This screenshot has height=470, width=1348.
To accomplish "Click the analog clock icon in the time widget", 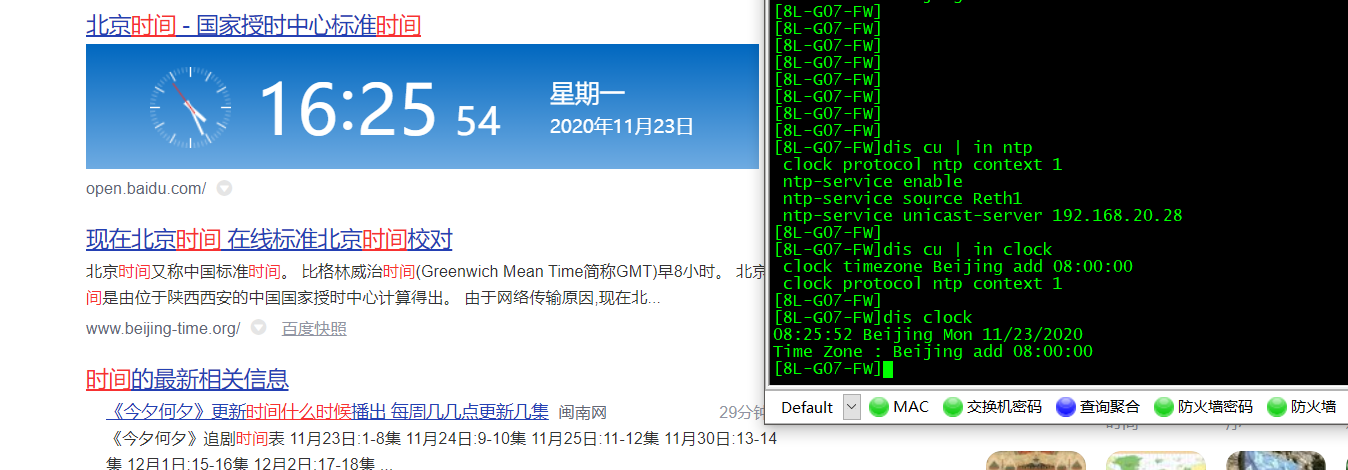I will pos(189,106).
